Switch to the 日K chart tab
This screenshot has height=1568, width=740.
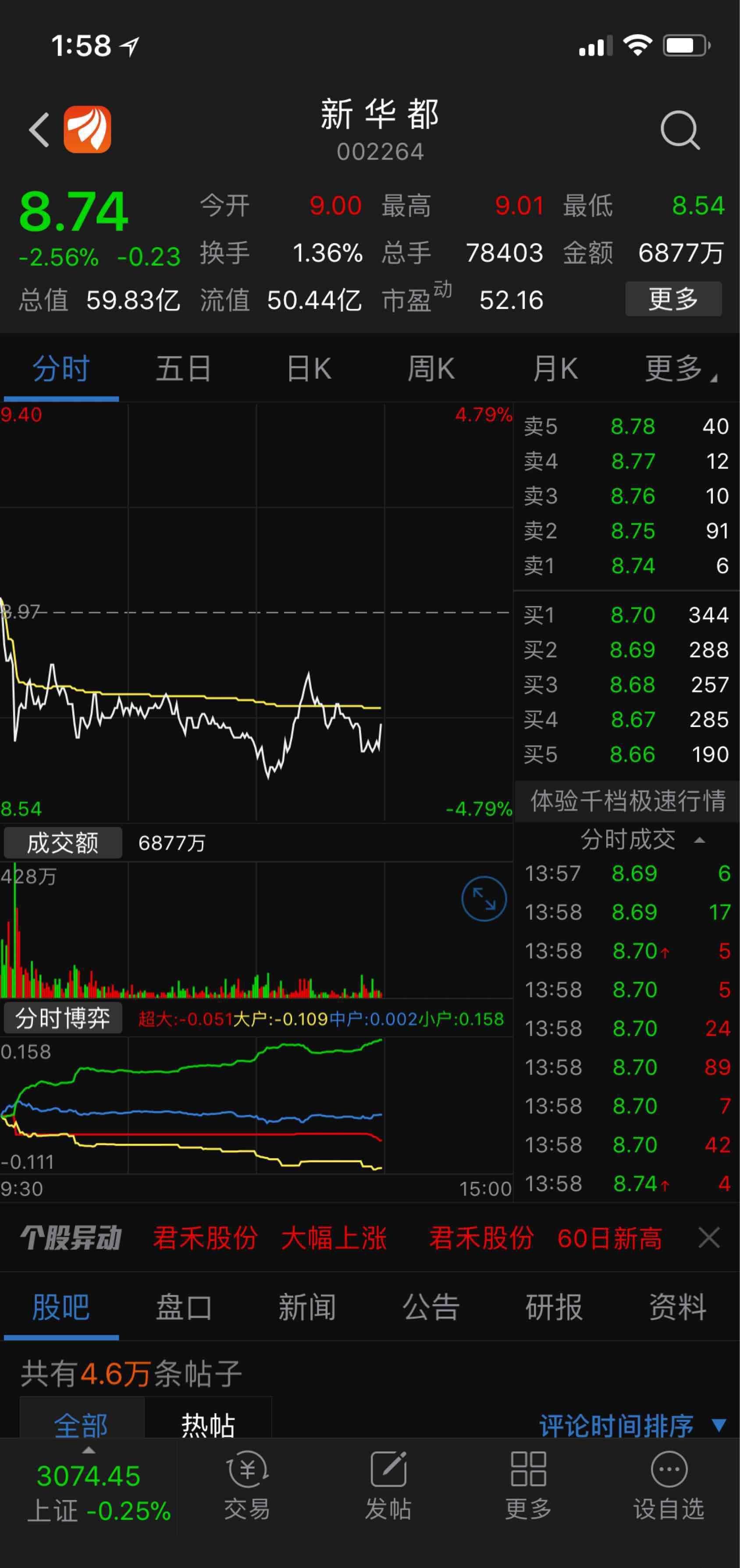(309, 369)
